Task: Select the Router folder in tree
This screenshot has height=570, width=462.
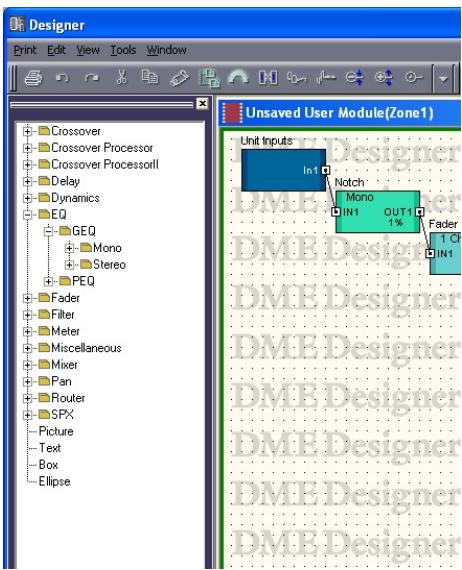Action: [68, 398]
